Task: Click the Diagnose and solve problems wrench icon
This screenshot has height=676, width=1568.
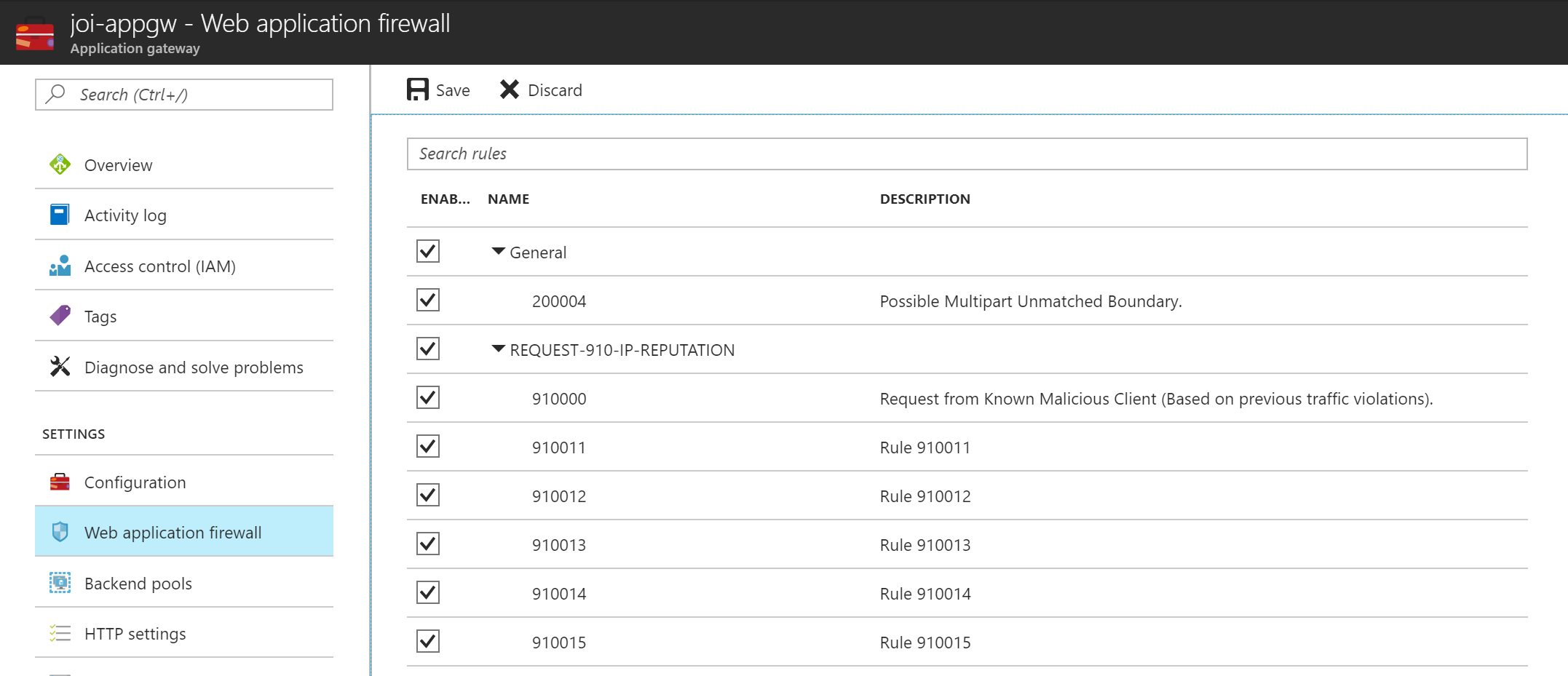Action: point(60,367)
